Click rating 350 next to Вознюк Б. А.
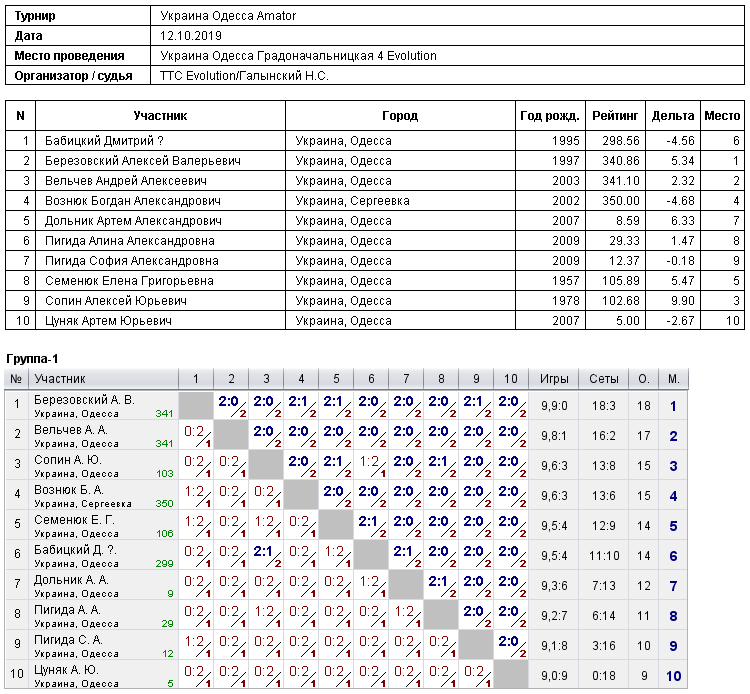This screenshot has height=694, width=750. coord(164,504)
